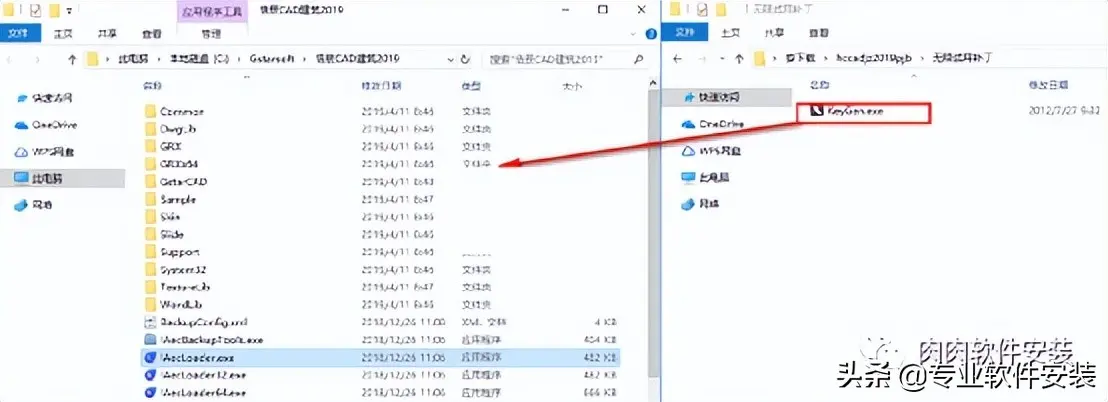Select the DwgLib folder name
Screen dimensions: 1108x402
click(x=177, y=129)
